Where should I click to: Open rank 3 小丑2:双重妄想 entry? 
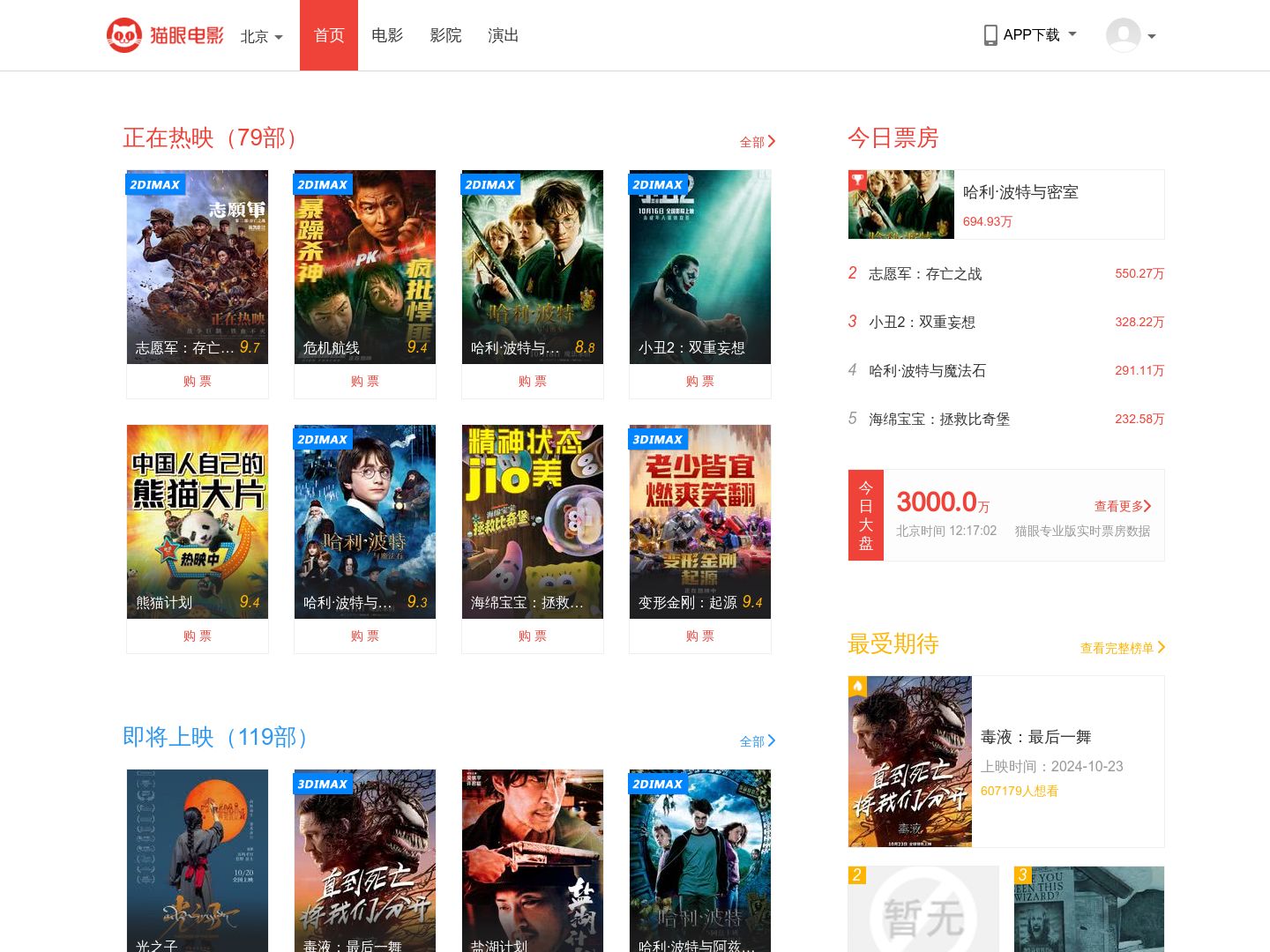1006,322
